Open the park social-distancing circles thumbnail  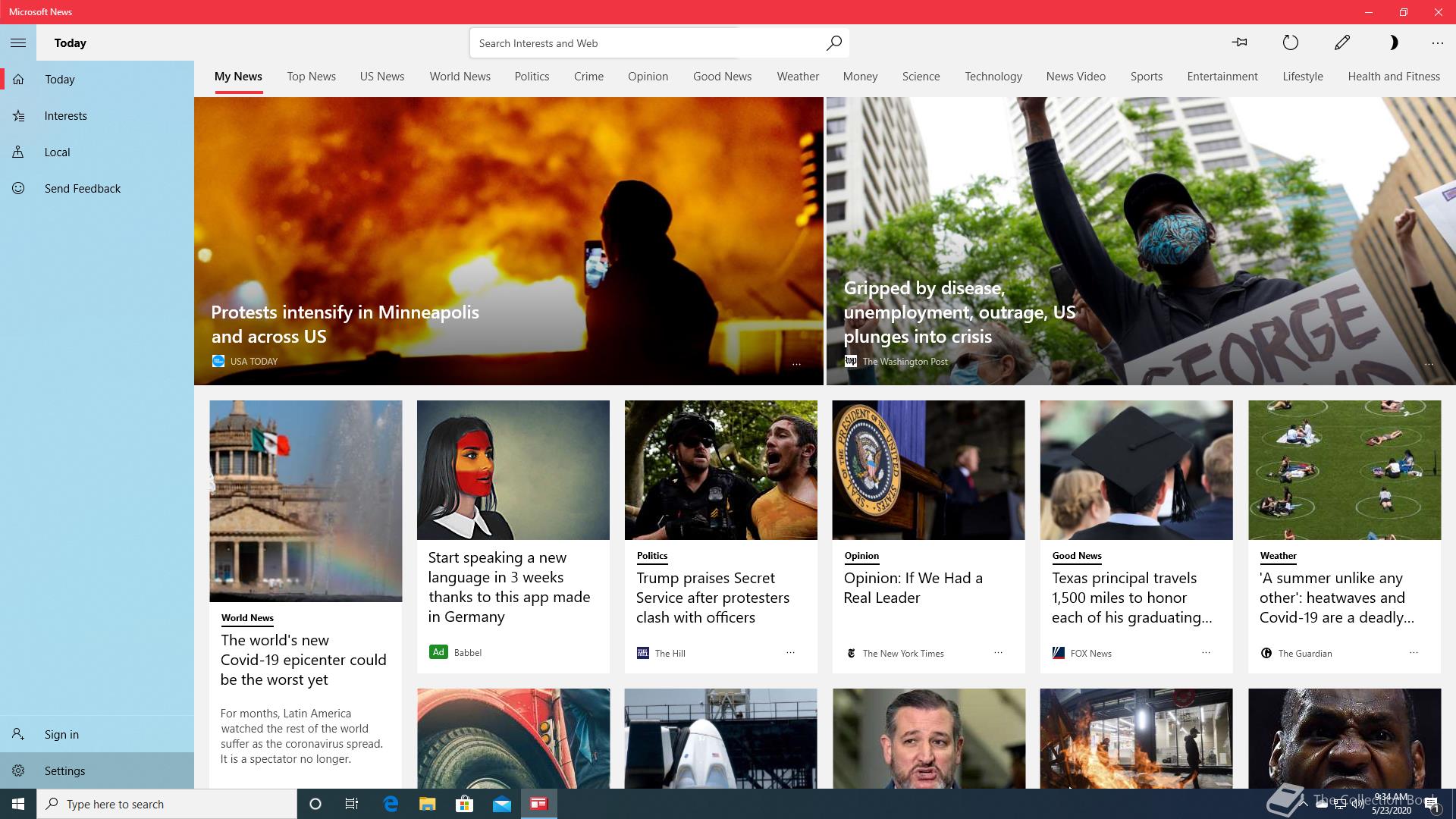coord(1345,470)
